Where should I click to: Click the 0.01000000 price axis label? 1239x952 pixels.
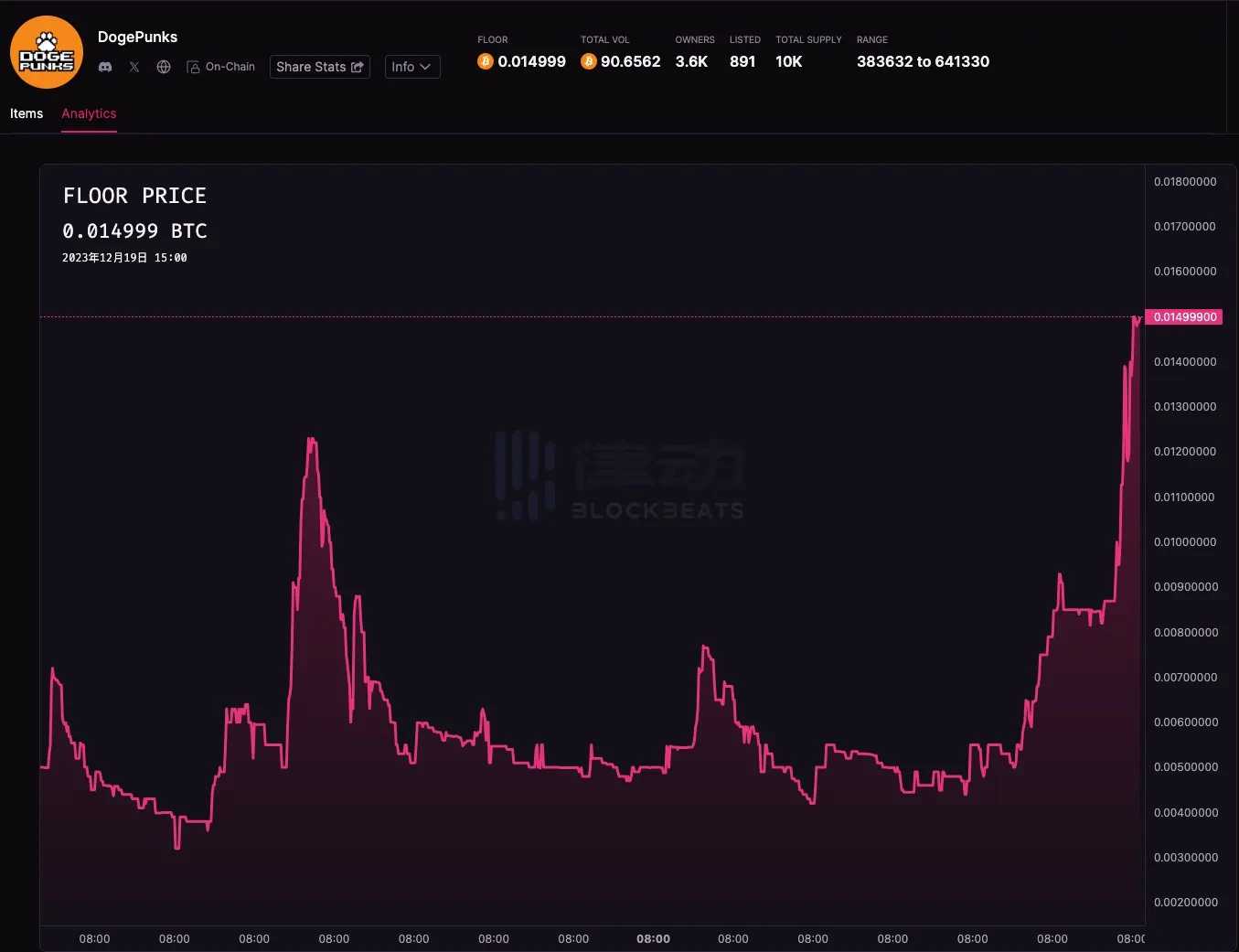coord(1185,542)
